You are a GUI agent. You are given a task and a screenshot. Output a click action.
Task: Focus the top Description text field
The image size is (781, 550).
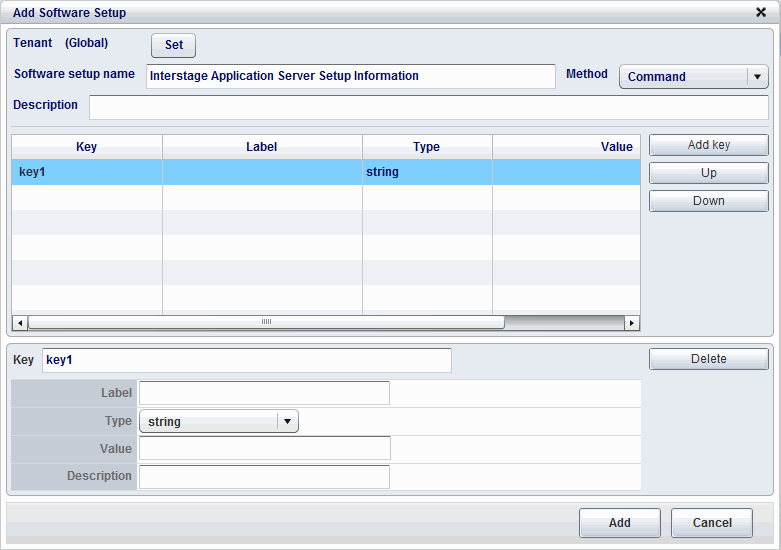click(x=428, y=107)
